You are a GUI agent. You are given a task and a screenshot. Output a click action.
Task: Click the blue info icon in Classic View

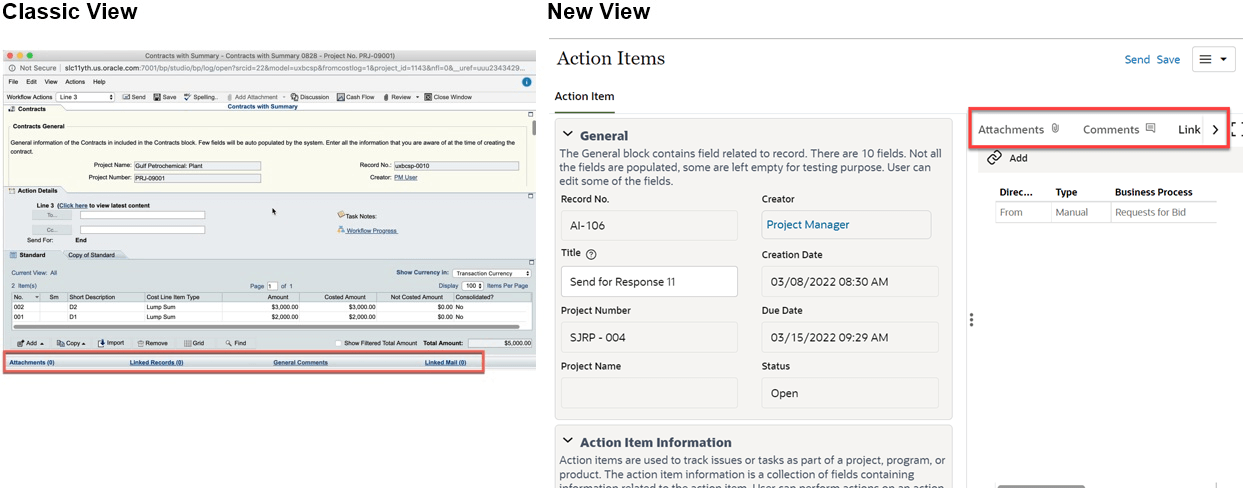[x=527, y=82]
